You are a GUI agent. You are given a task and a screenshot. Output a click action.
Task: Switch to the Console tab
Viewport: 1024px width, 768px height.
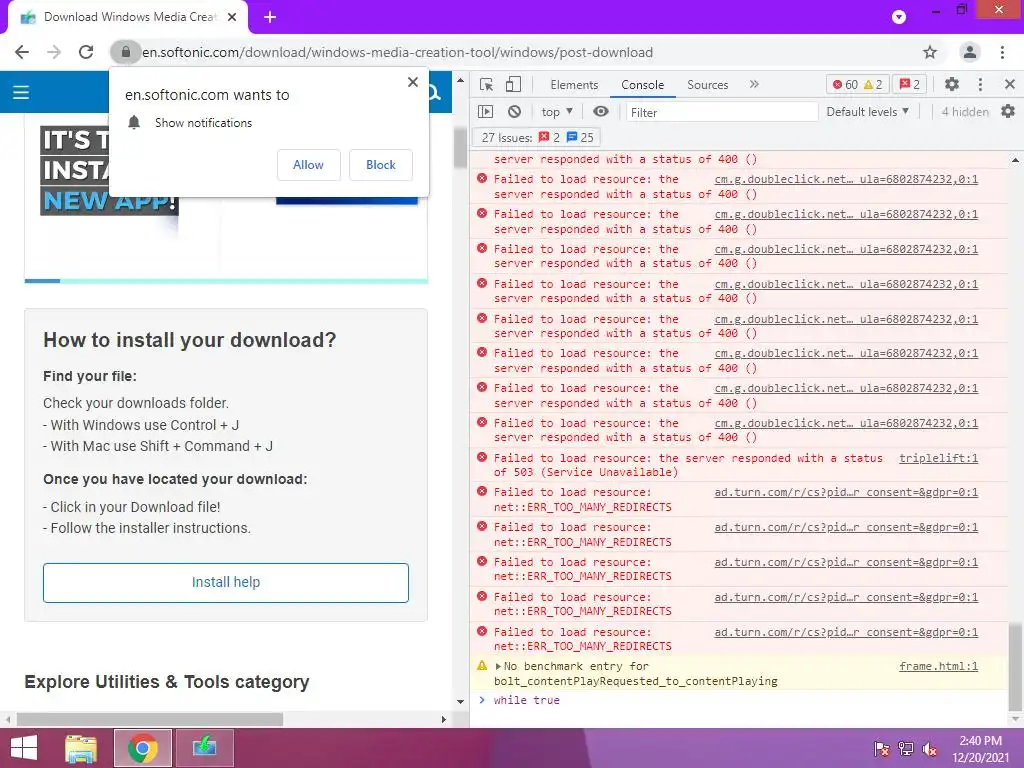643,85
